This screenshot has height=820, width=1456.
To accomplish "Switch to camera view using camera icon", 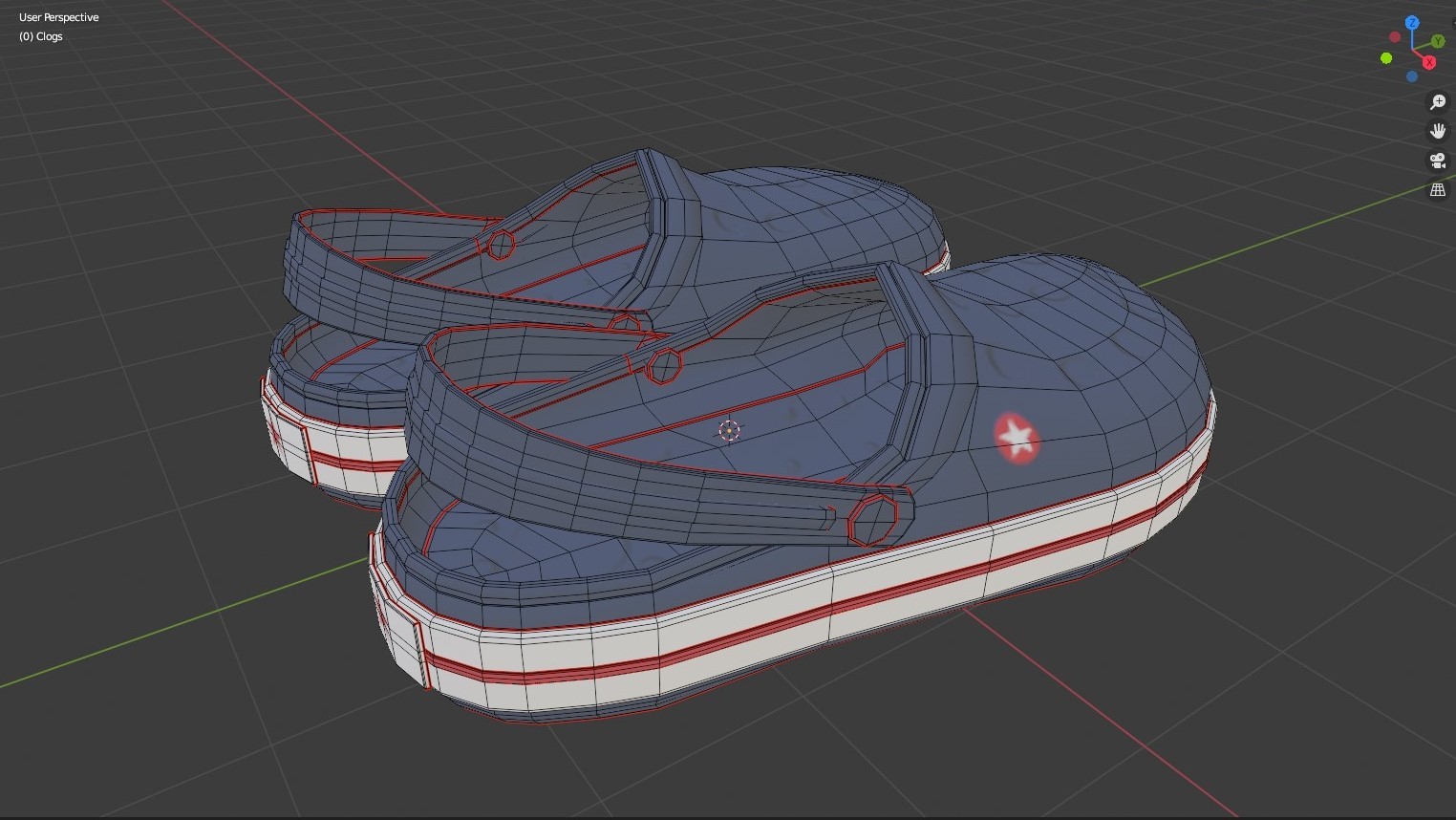I will pos(1438,160).
